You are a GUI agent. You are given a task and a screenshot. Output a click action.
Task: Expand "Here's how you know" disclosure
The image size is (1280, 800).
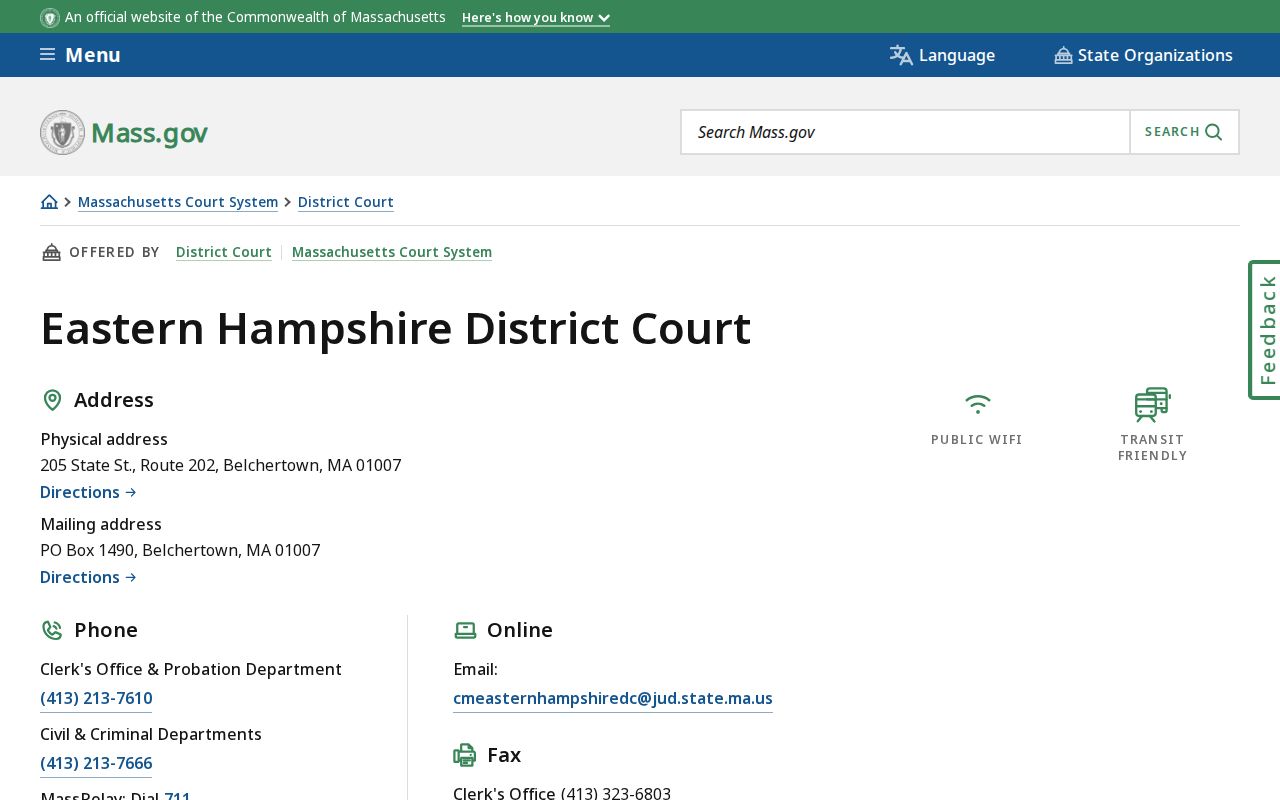click(536, 18)
